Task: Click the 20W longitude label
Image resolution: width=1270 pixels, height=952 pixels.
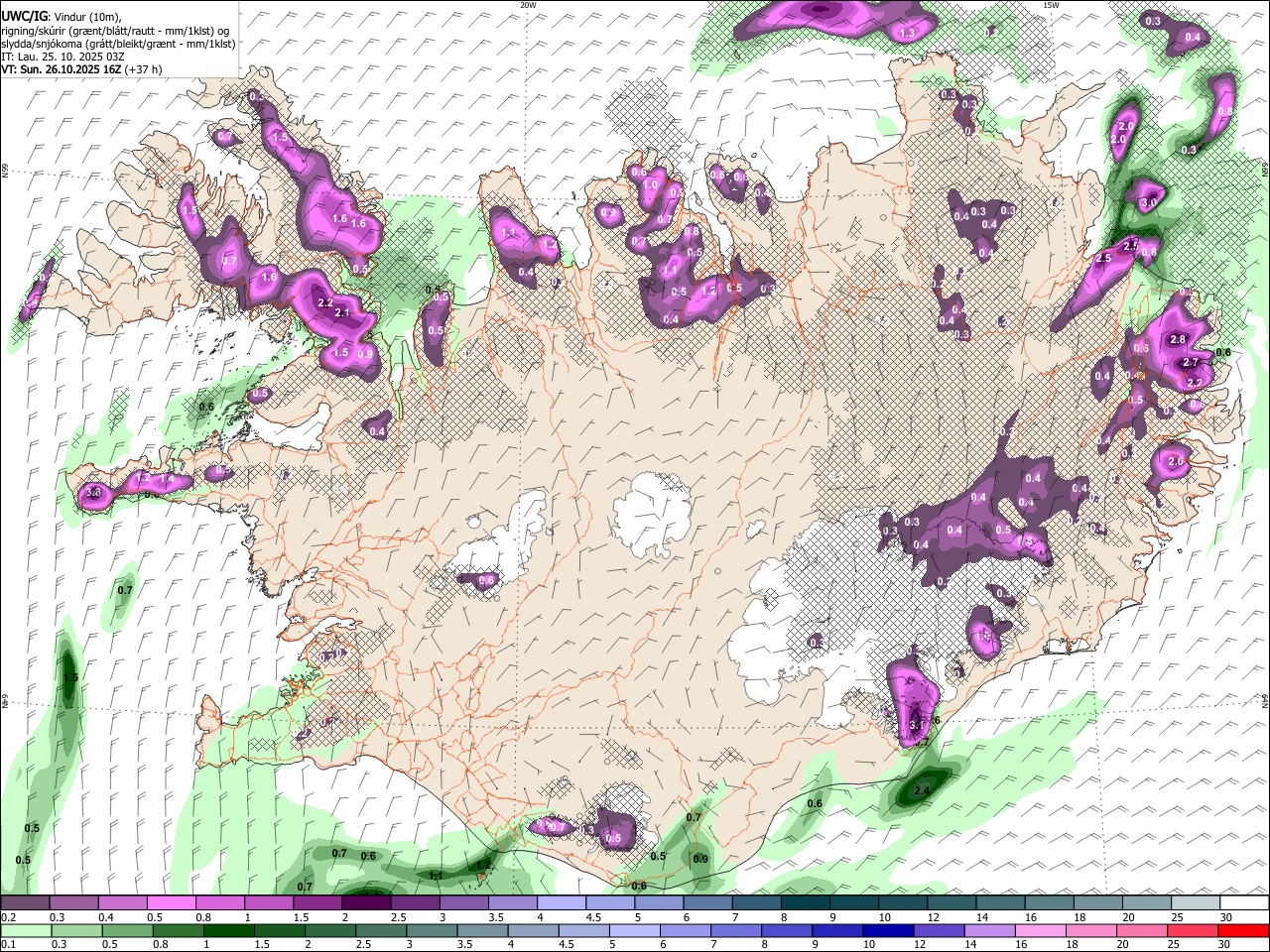Action: point(528,5)
